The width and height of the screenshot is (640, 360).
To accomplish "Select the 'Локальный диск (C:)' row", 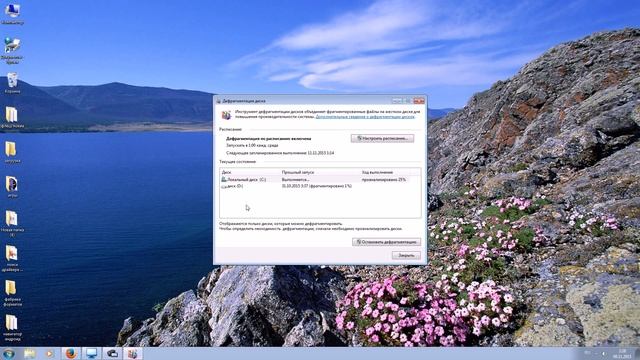I will pyautogui.click(x=320, y=179).
